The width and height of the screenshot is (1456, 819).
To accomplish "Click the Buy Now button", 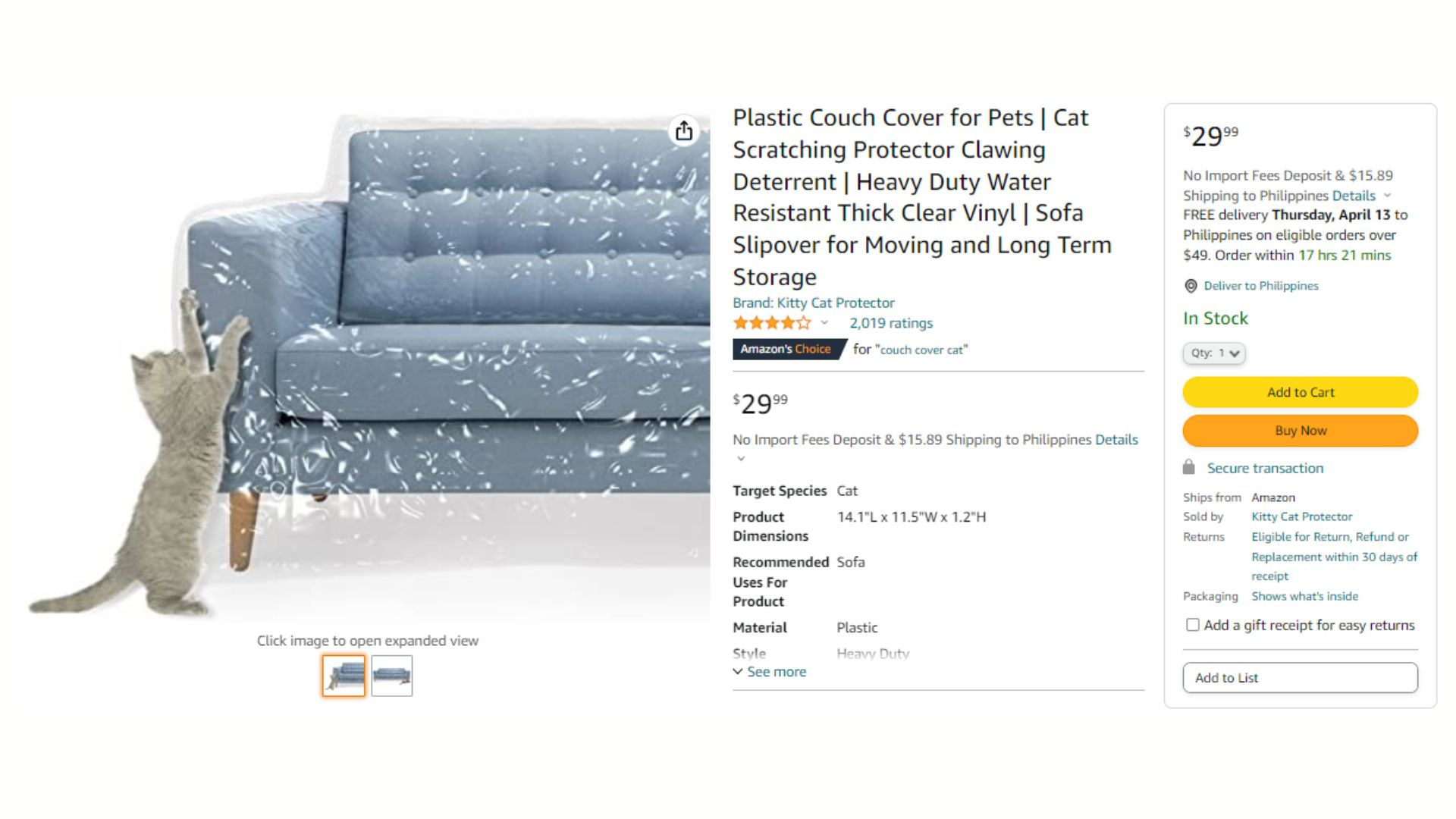I will pyautogui.click(x=1301, y=430).
